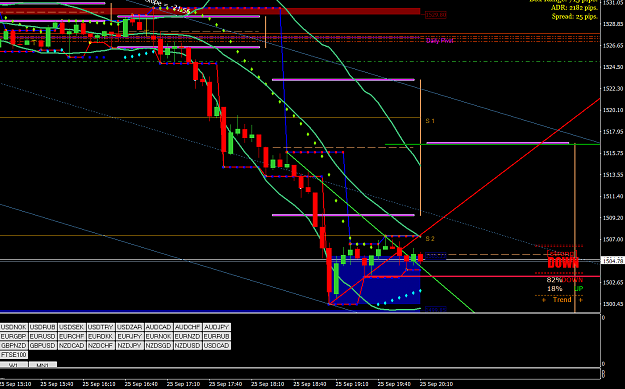Viewport: 625px width, 389px height.
Task: Click the 1507.00 price scale value
Action: (x=613, y=239)
